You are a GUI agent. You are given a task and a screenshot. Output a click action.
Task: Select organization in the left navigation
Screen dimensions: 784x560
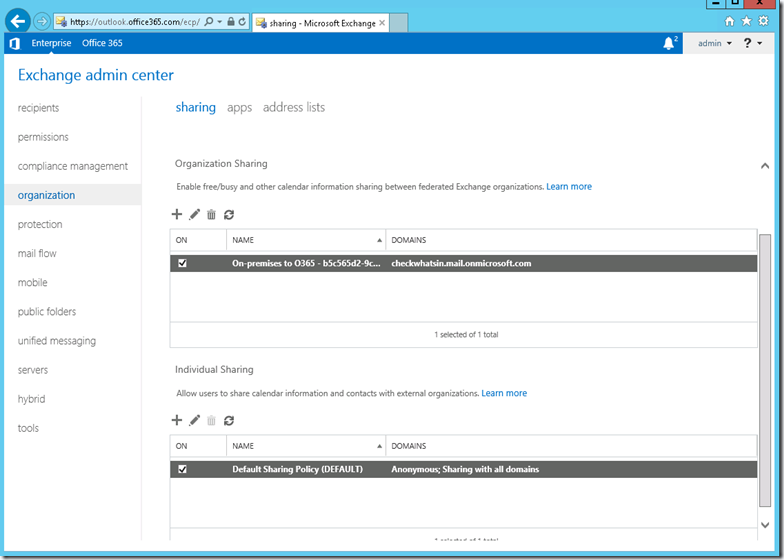[x=46, y=195]
